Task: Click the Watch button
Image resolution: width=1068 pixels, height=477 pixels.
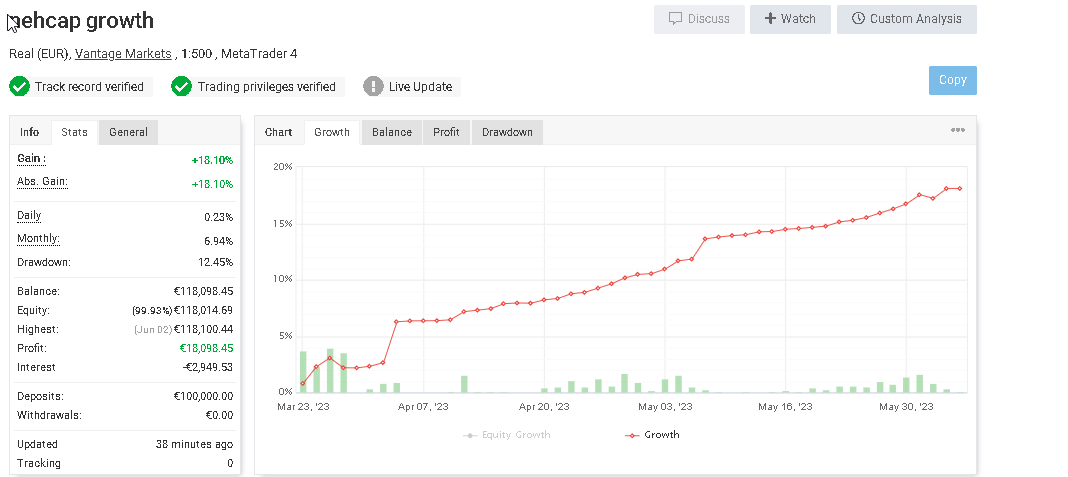Action: point(789,19)
